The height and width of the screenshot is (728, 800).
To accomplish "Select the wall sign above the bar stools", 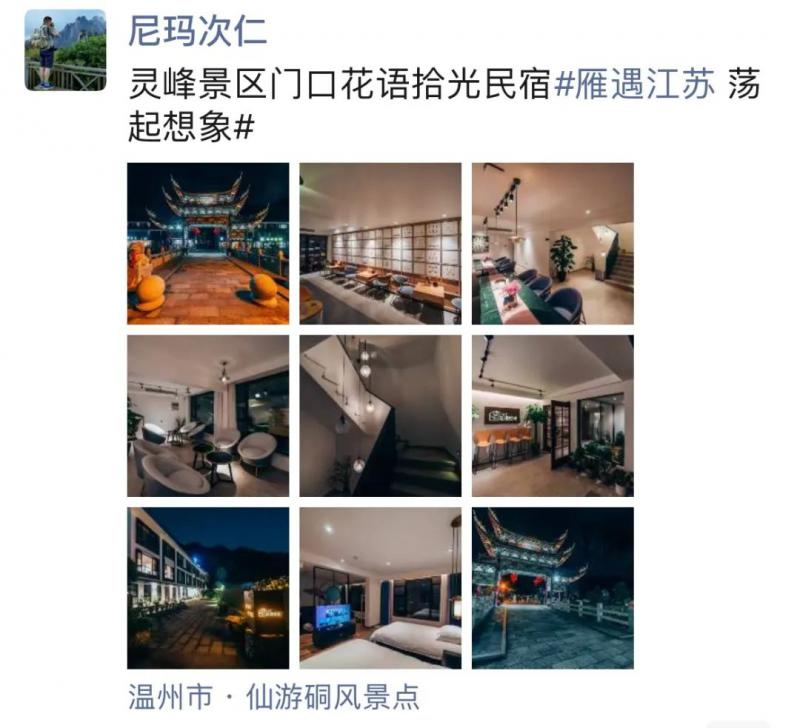I will click(502, 416).
